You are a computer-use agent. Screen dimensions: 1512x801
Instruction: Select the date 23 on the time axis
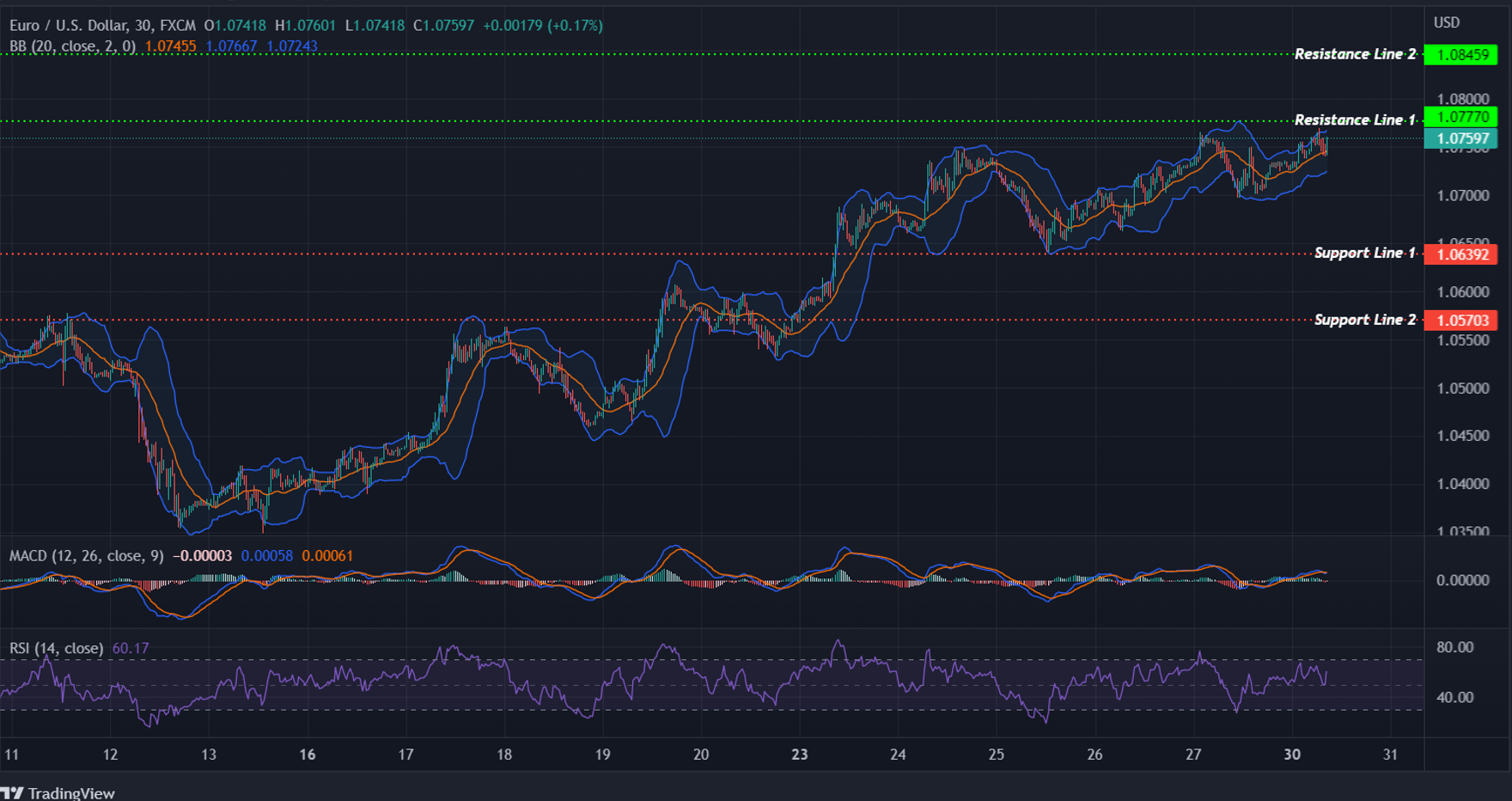pos(800,755)
